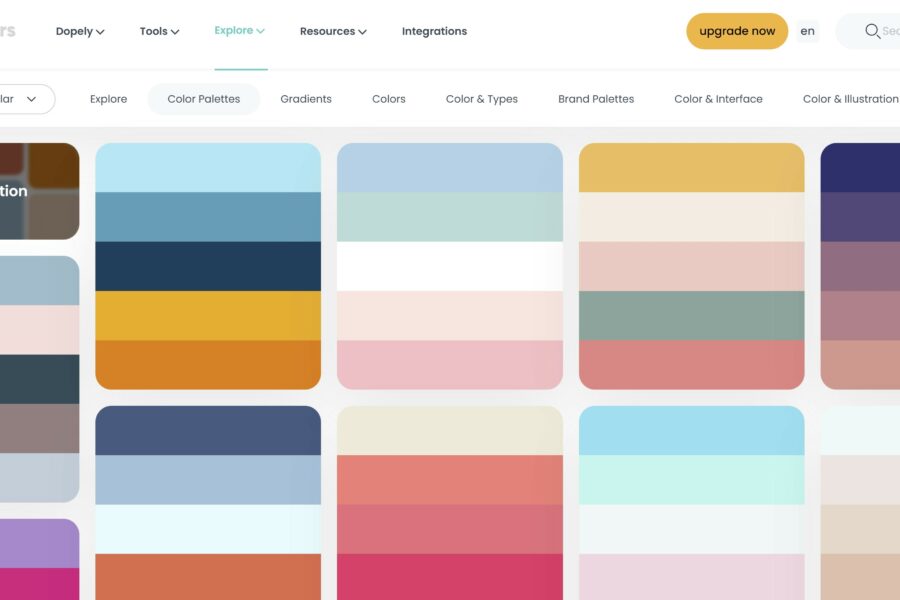The width and height of the screenshot is (900, 600).
Task: Go to the Integrations page
Action: coord(433,31)
